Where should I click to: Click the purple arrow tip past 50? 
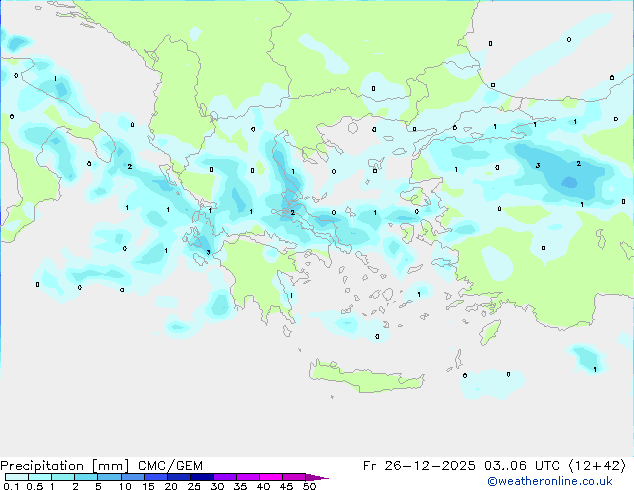(317, 477)
